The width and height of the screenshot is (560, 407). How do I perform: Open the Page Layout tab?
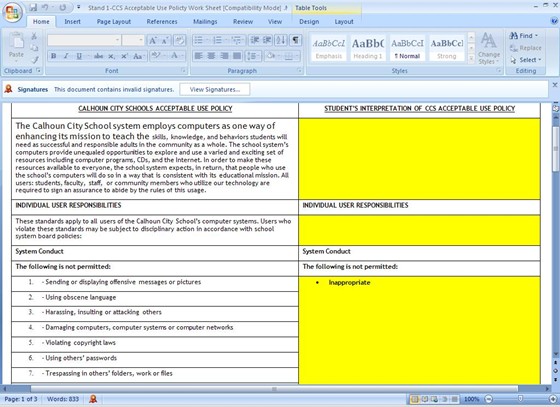click(x=114, y=22)
